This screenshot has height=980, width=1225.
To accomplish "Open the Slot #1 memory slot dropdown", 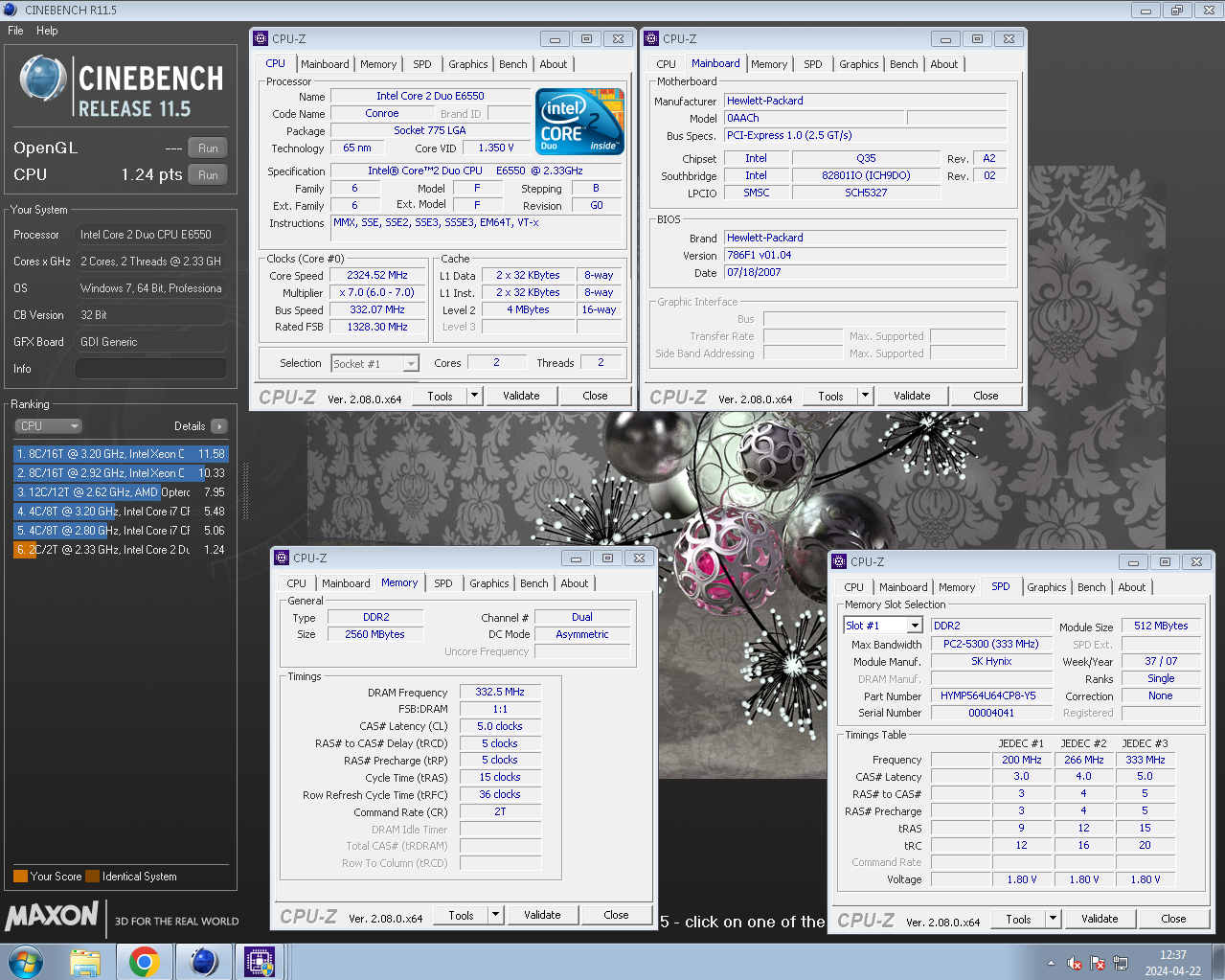I will point(883,626).
